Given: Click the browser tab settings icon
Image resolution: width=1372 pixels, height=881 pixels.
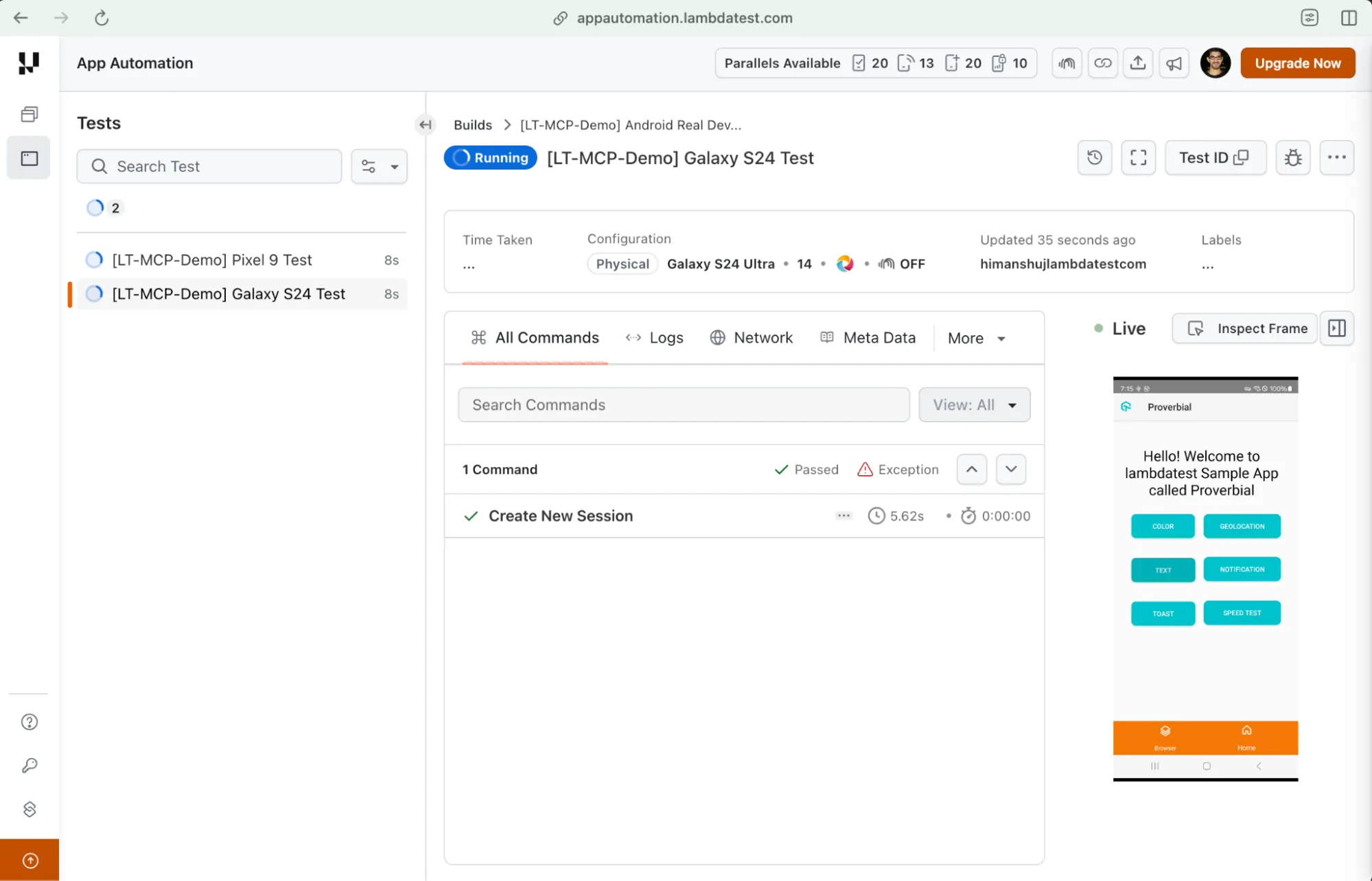Looking at the screenshot, I should (x=1310, y=18).
